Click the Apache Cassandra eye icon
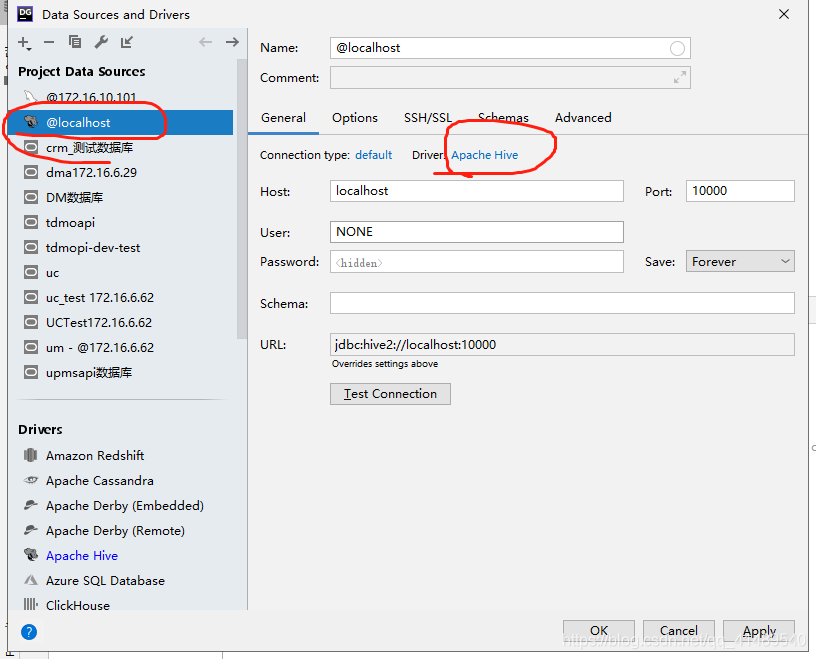This screenshot has width=816, height=659. point(31,480)
